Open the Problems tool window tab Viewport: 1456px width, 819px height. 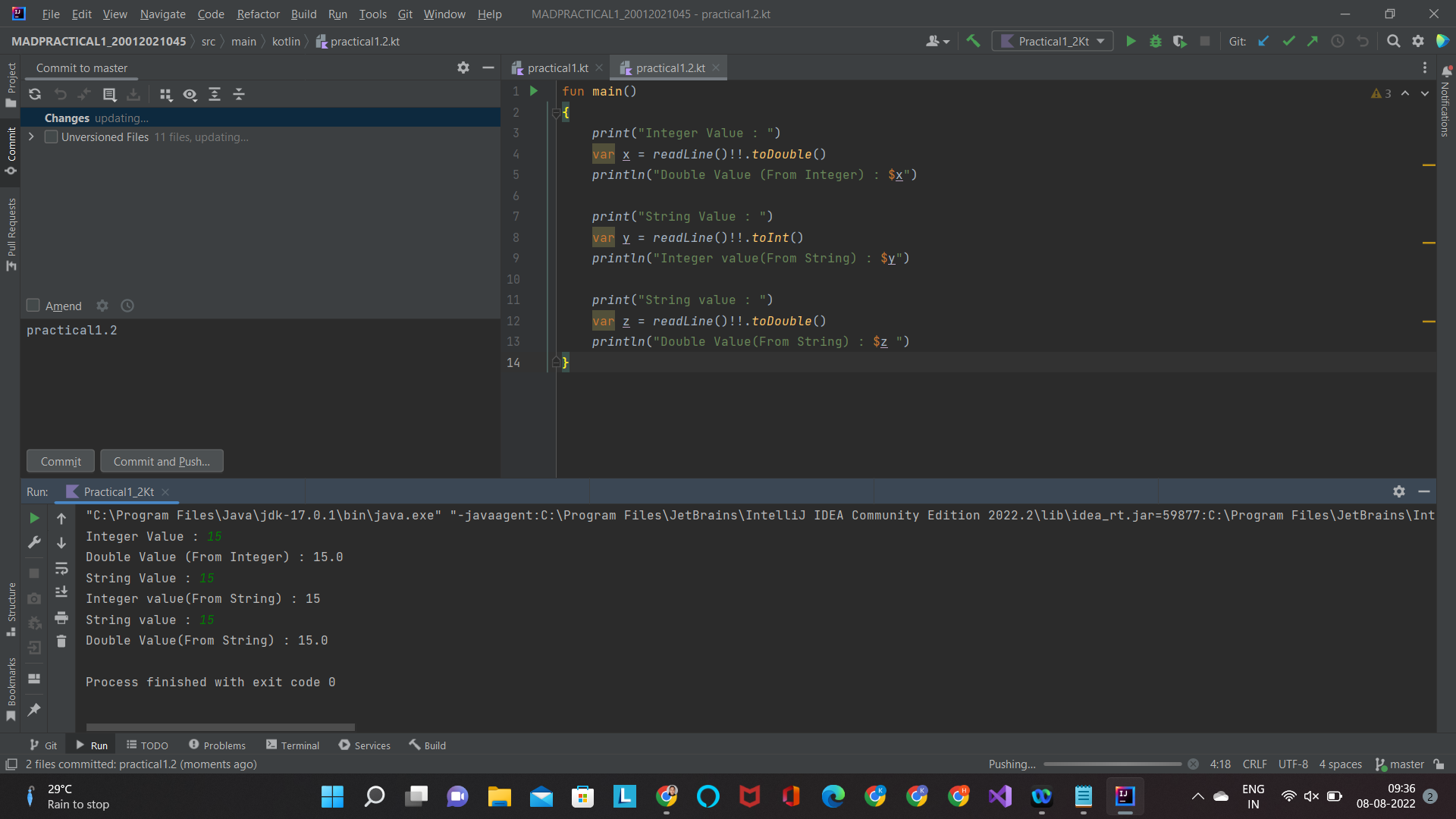[x=217, y=745]
